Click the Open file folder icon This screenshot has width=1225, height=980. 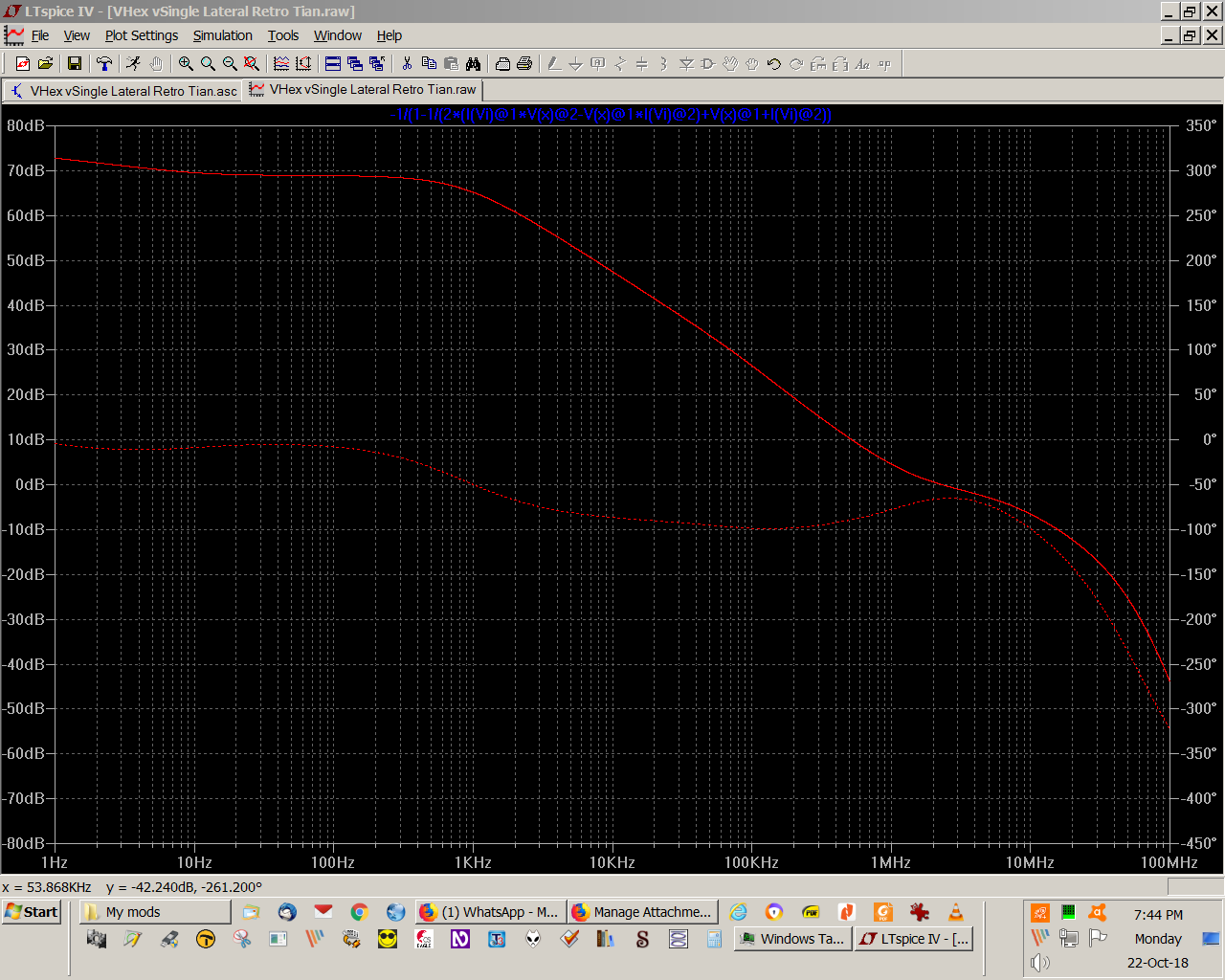tap(45, 64)
